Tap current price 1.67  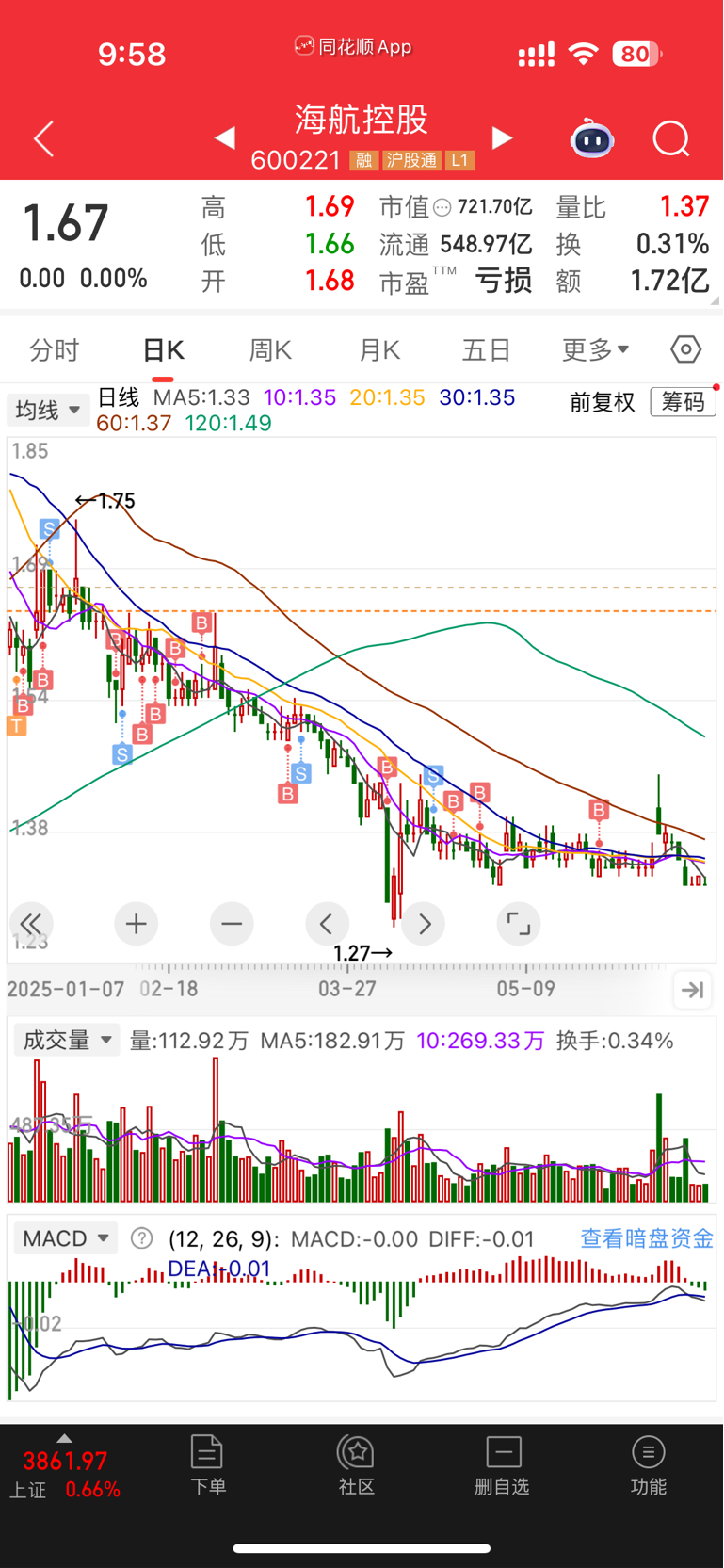coord(65,223)
